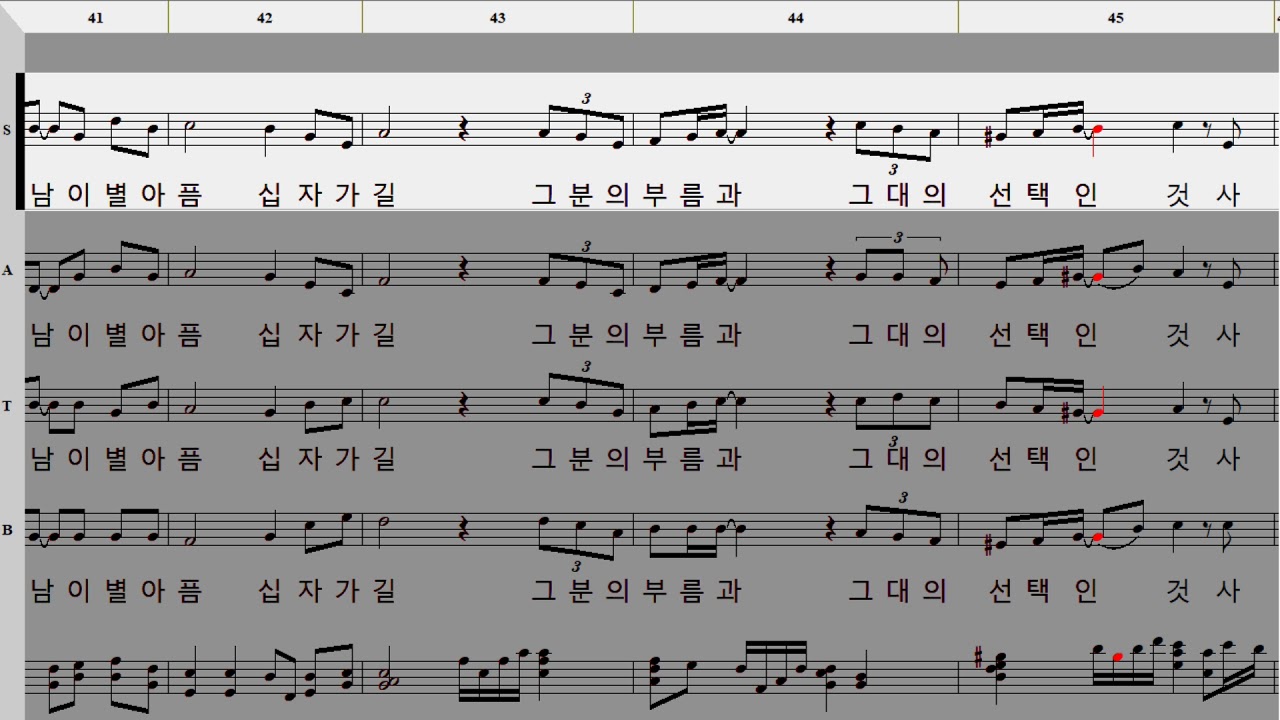Viewport: 1280px width, 720px height.
Task: Select the alto staff label A
Action: click(7, 270)
